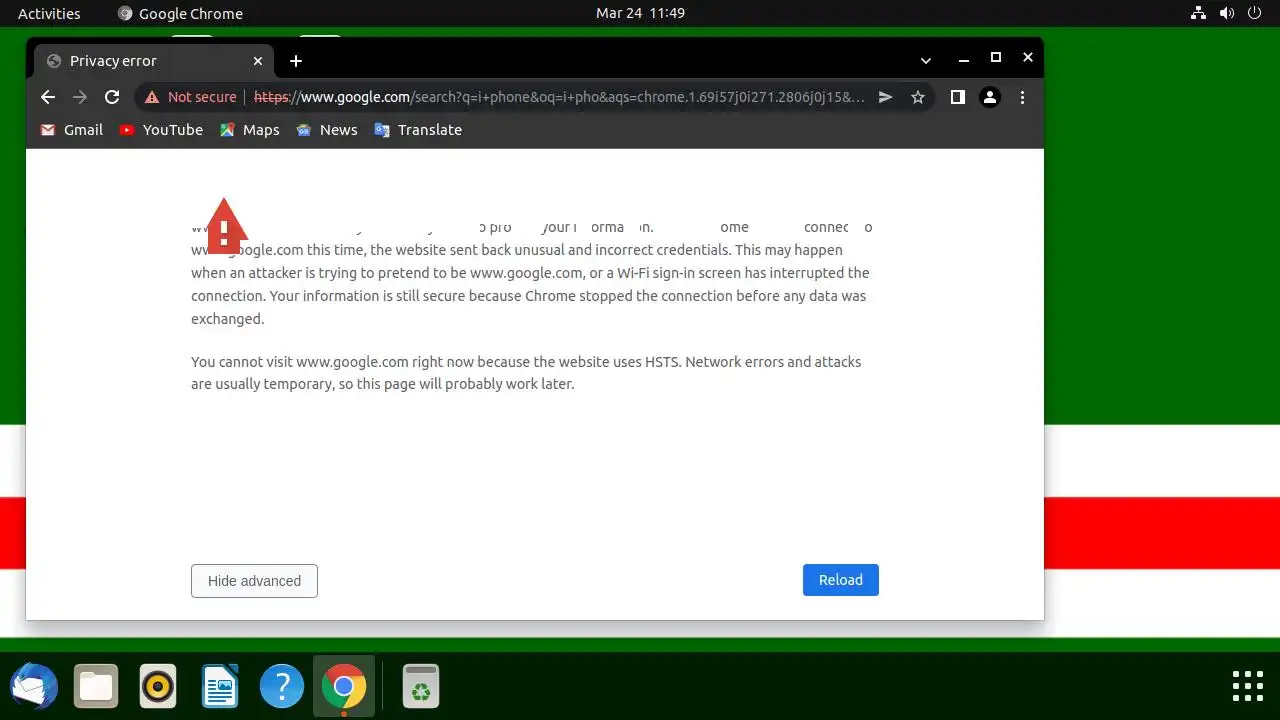Reload page using toolbar refresh icon
This screenshot has width=1280, height=720.
click(x=112, y=97)
